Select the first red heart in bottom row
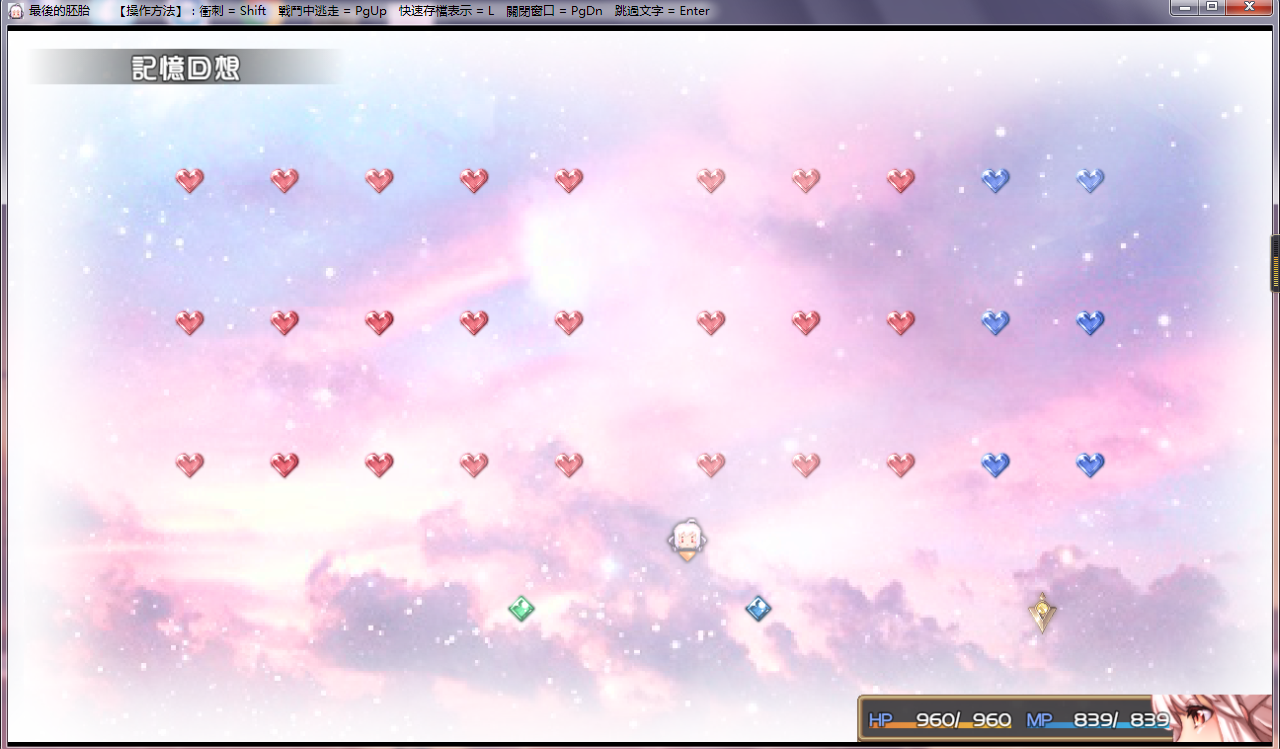The width and height of the screenshot is (1280, 749). (189, 464)
